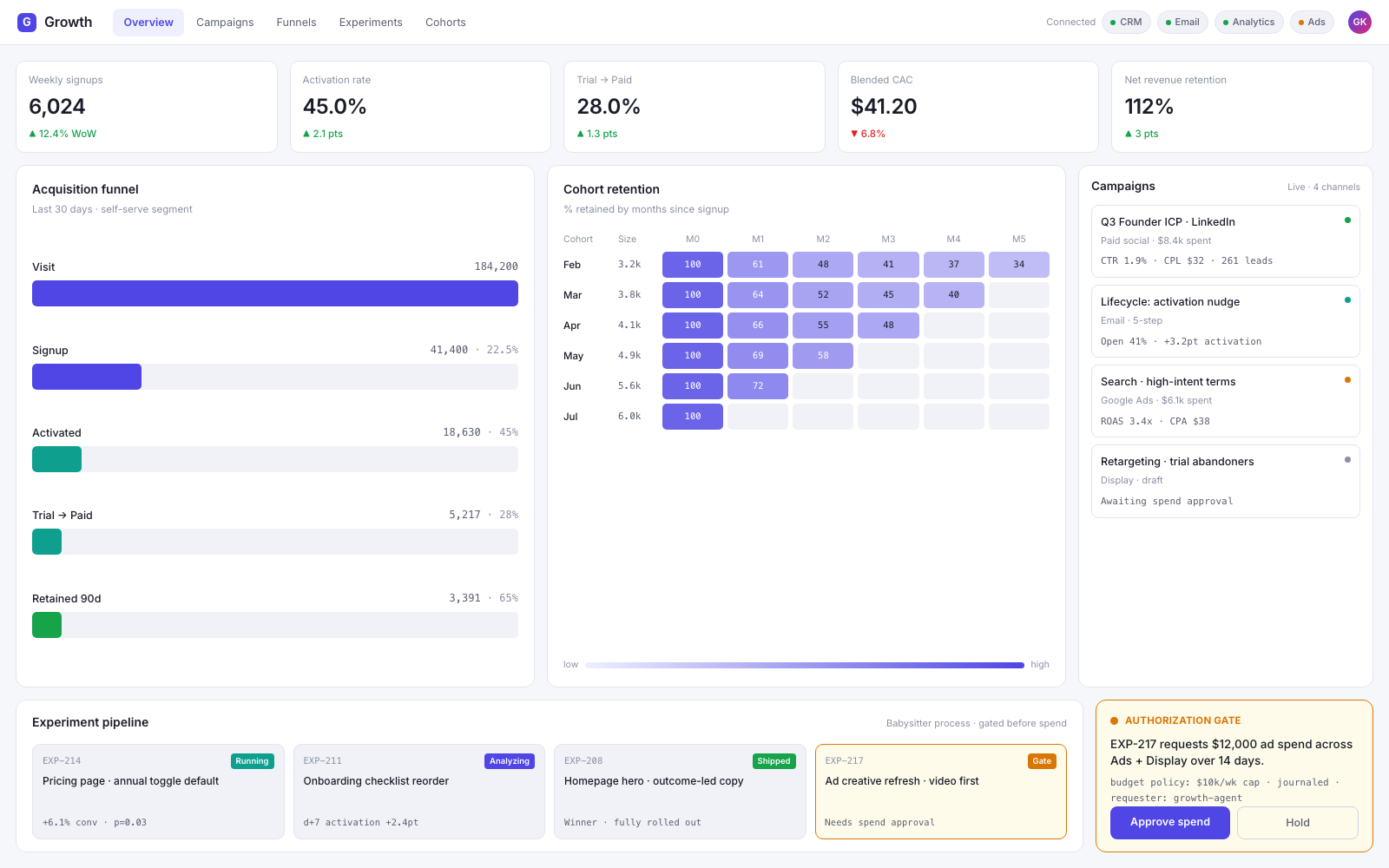Open the Weekly signups metric card

[x=147, y=107]
